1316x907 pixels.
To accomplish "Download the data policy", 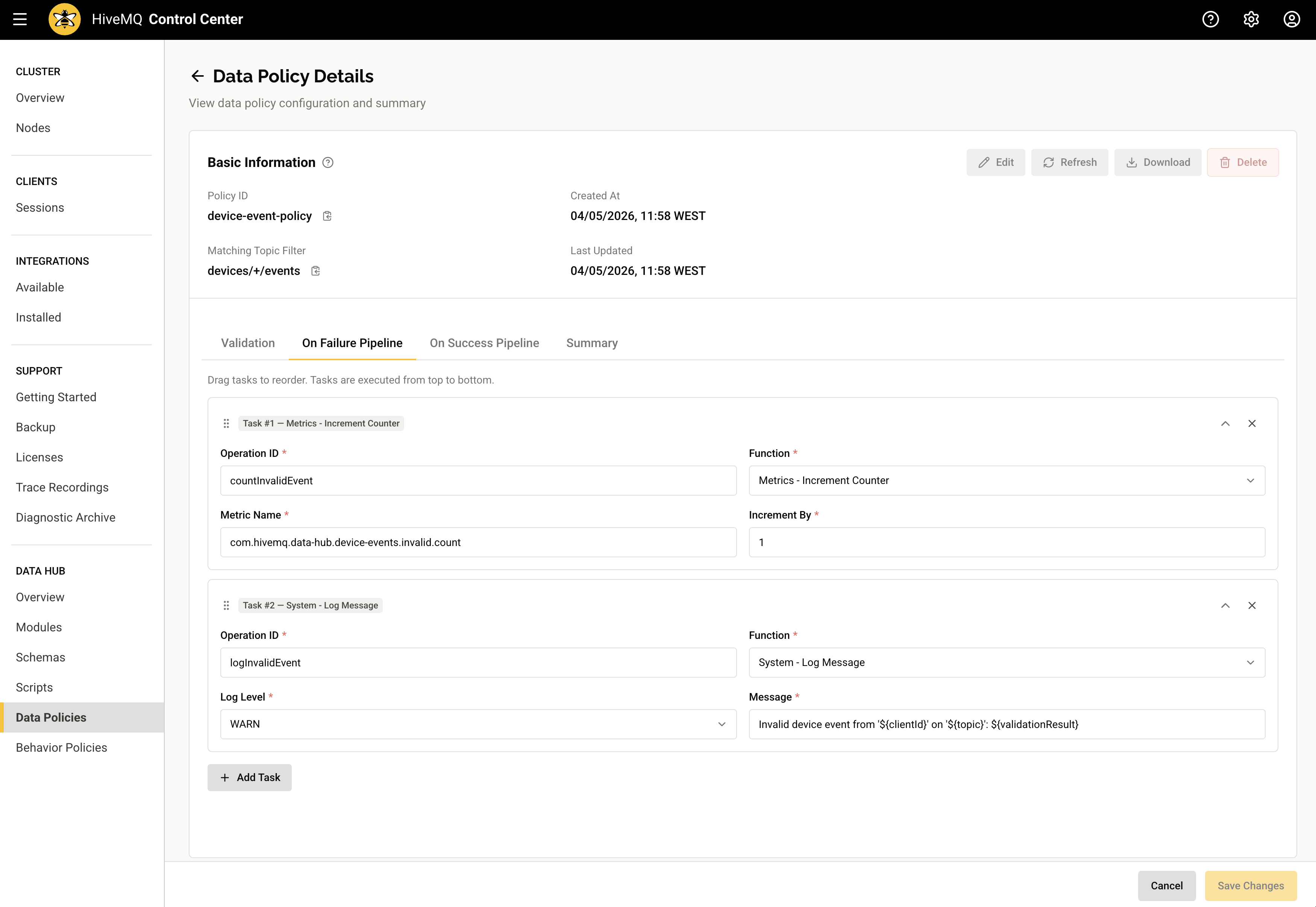I will (x=1157, y=162).
